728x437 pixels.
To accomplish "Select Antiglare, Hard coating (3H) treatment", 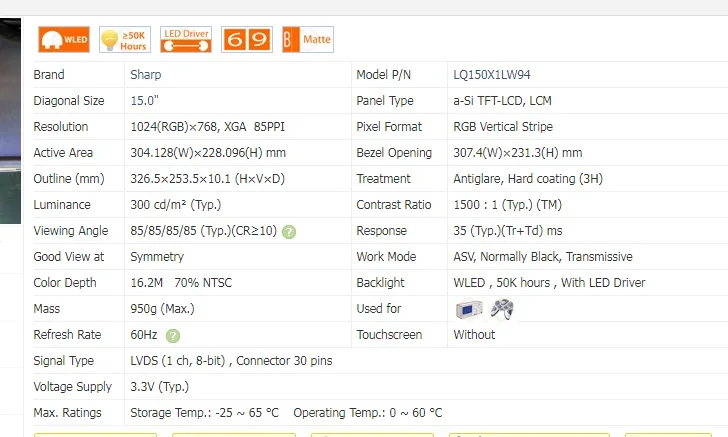I will pos(528,179).
